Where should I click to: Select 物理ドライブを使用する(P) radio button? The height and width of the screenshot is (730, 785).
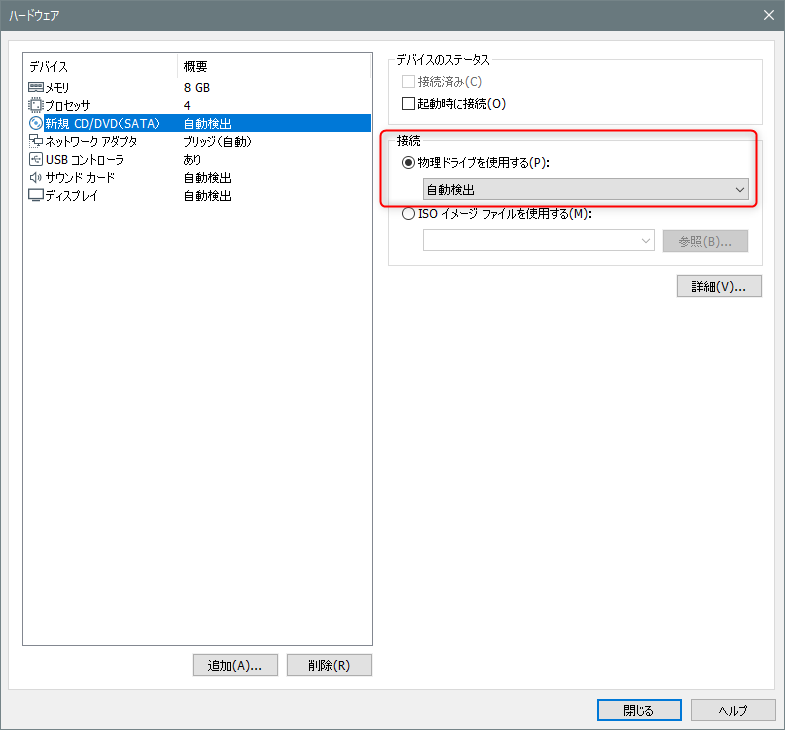pos(408,163)
